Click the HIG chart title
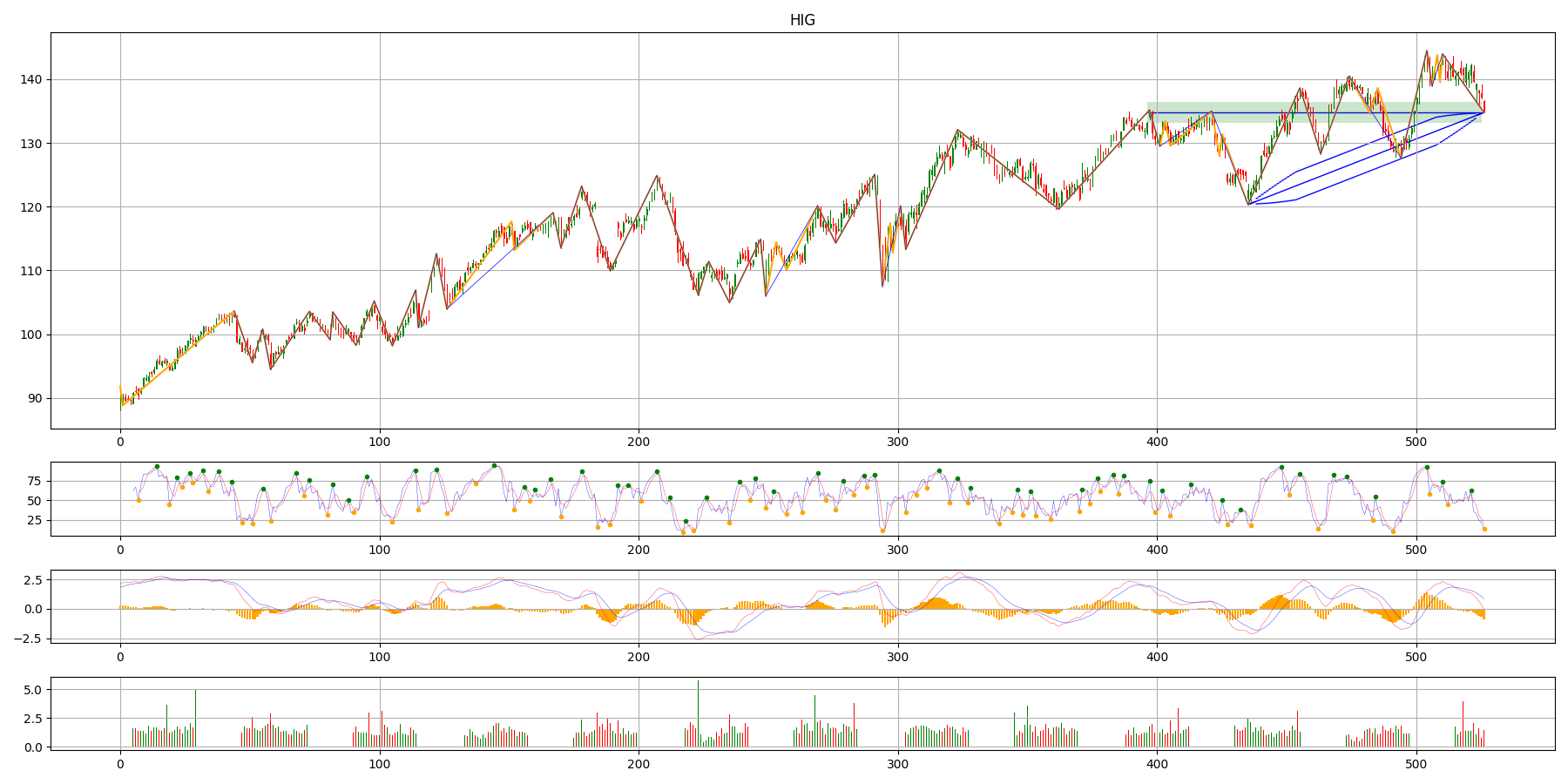1568x784 pixels. coord(801,20)
